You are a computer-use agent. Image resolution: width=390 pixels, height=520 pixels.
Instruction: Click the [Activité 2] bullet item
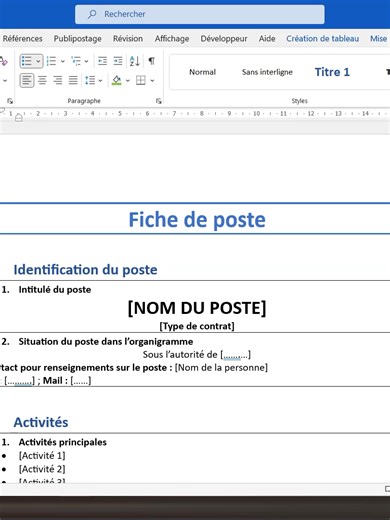[x=42, y=469]
